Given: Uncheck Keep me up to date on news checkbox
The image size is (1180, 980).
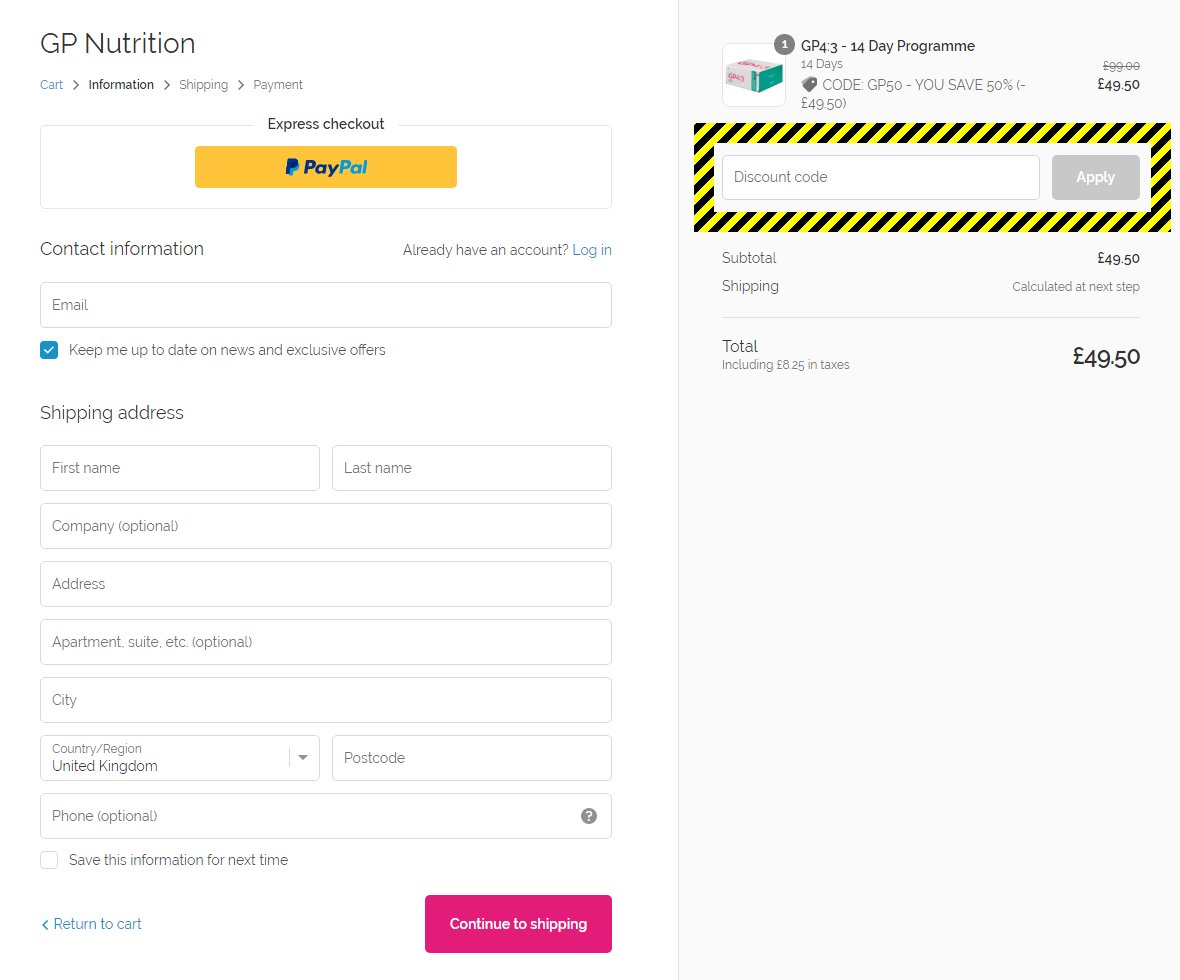Looking at the screenshot, I should (49, 350).
